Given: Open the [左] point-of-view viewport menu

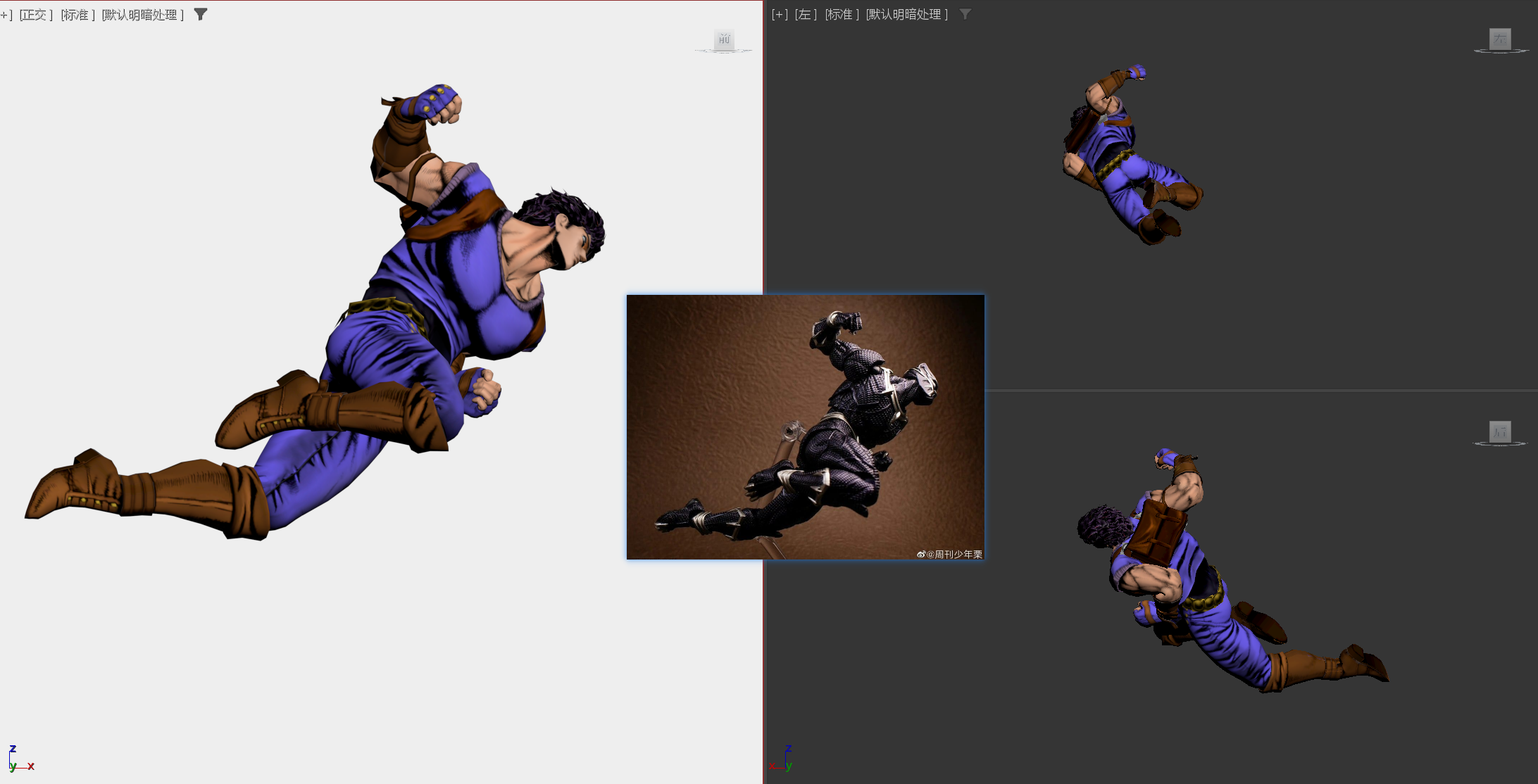Looking at the screenshot, I should pos(806,15).
